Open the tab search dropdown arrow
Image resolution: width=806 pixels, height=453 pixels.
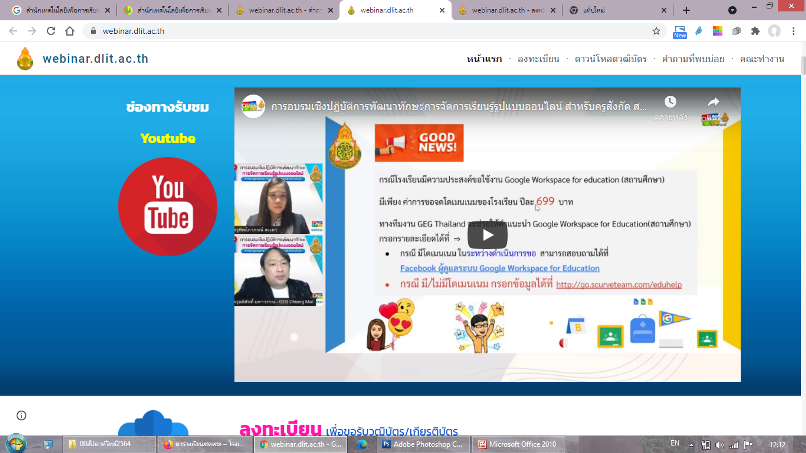(x=732, y=10)
